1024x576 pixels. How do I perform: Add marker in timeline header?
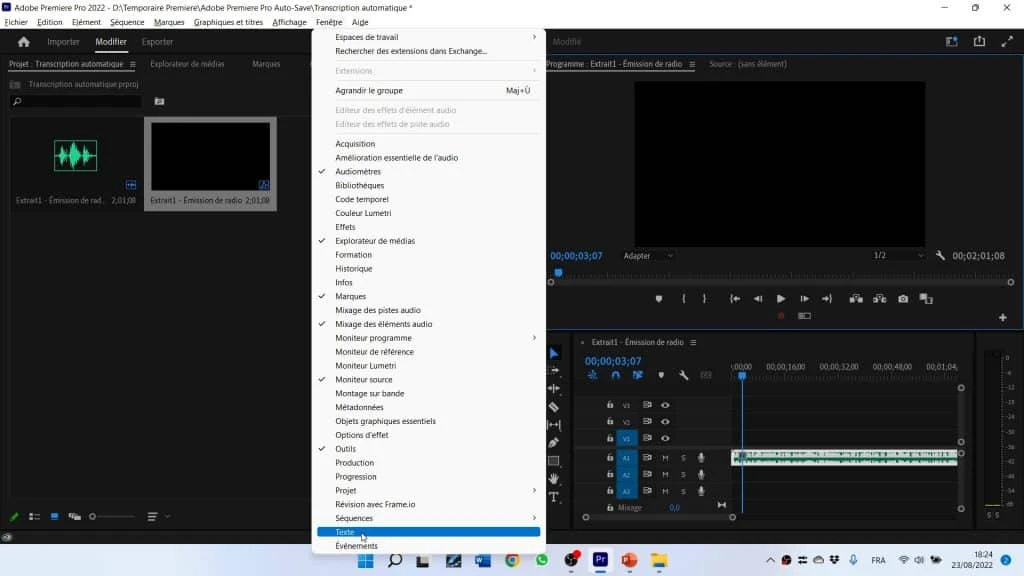click(x=661, y=376)
